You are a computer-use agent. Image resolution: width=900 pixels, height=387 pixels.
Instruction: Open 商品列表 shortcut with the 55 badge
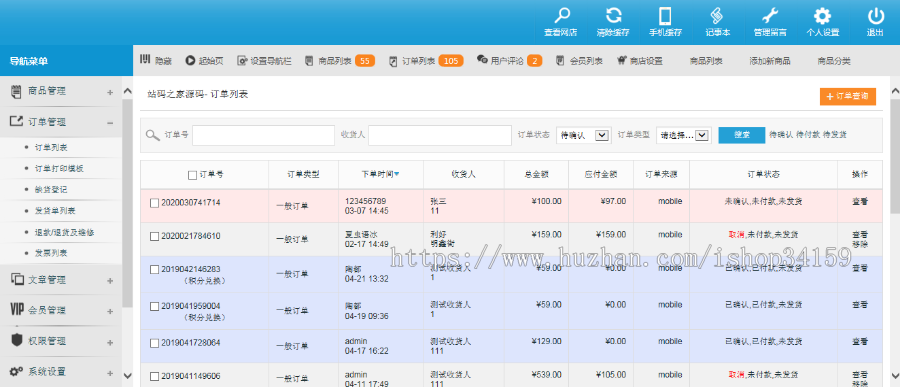click(x=339, y=60)
